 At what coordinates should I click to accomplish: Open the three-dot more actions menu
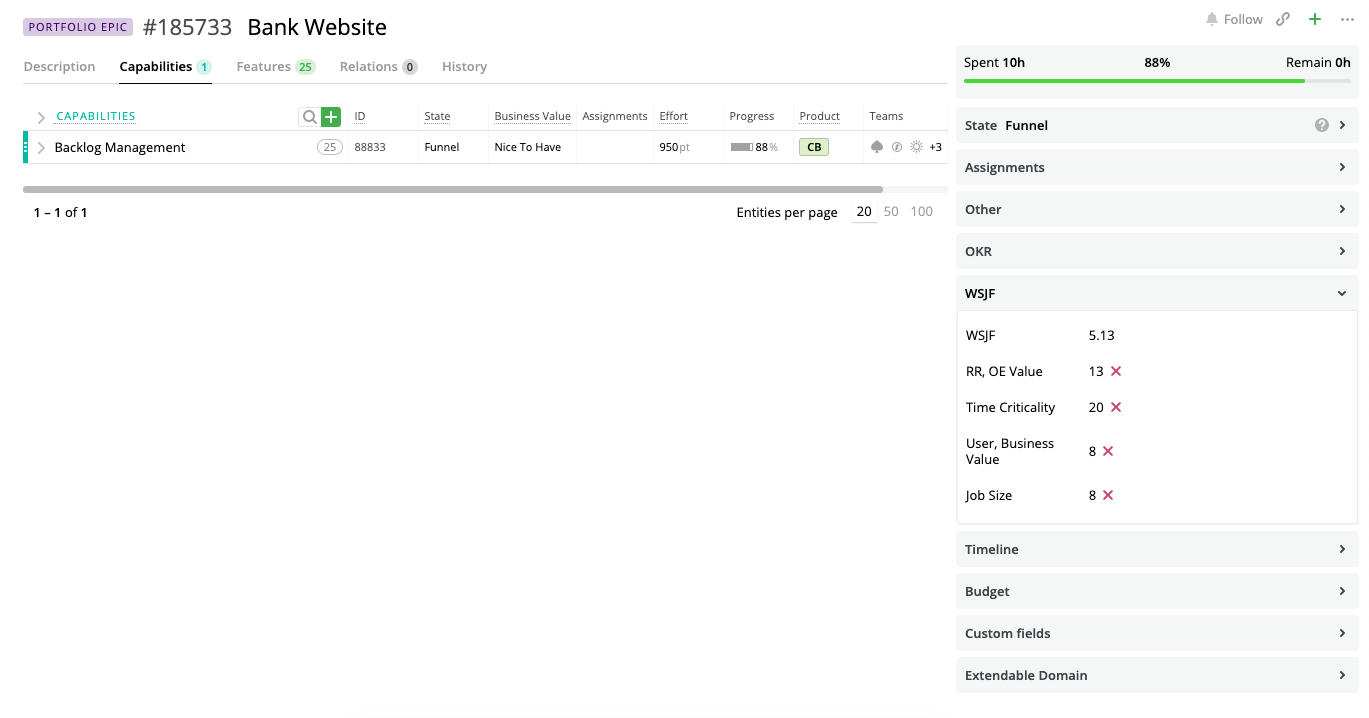point(1347,19)
